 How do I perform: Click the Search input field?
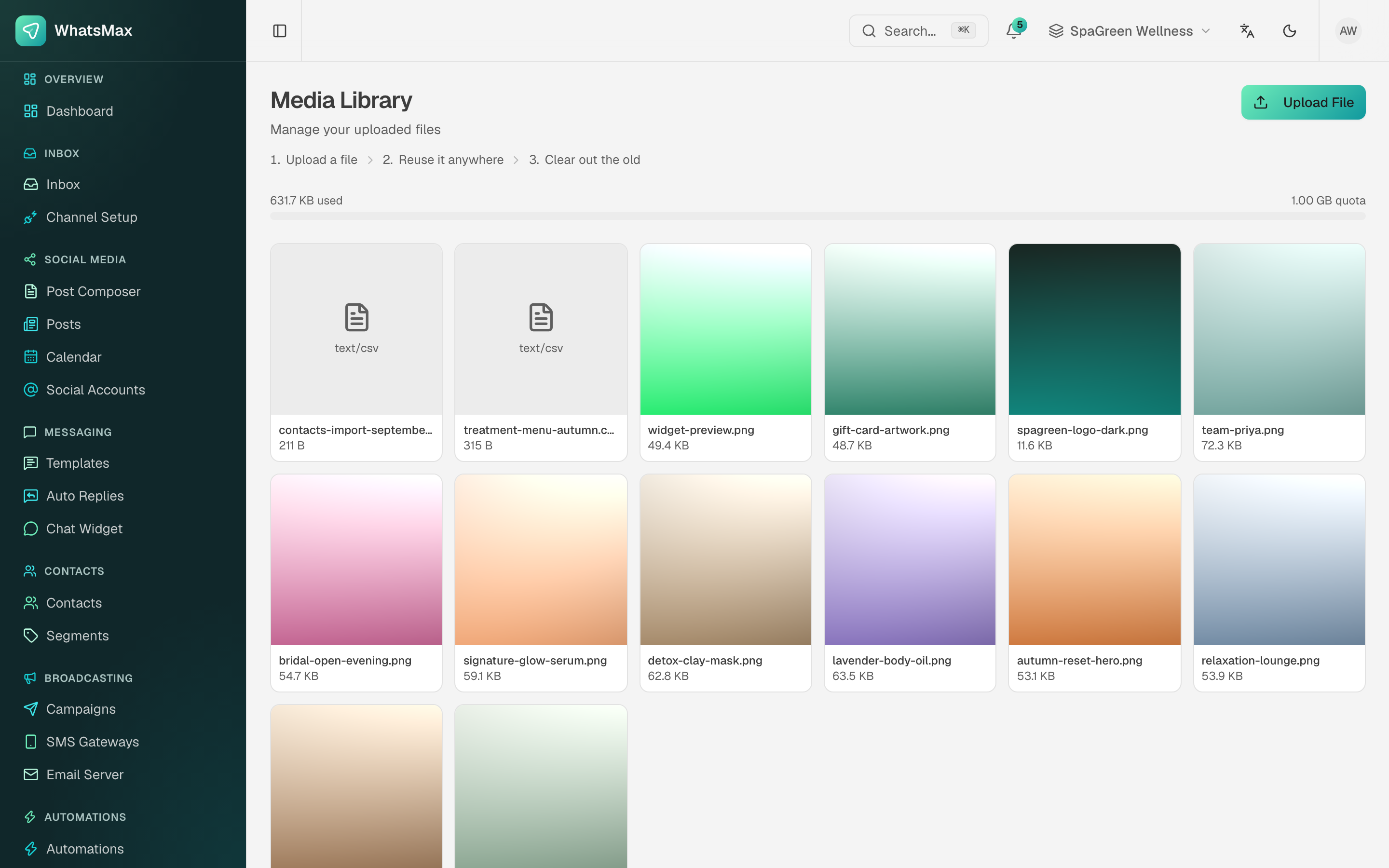918,31
